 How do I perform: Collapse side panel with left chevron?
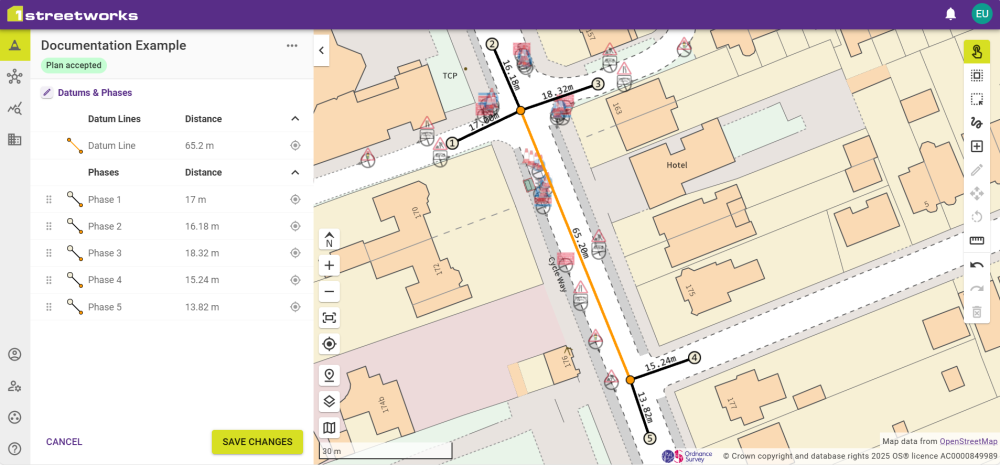click(x=322, y=50)
